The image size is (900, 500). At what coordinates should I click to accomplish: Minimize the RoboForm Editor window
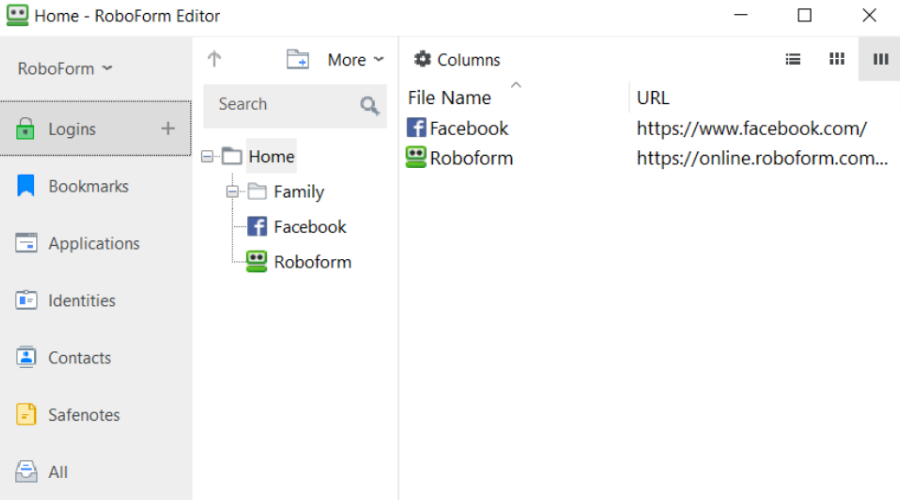(x=741, y=15)
